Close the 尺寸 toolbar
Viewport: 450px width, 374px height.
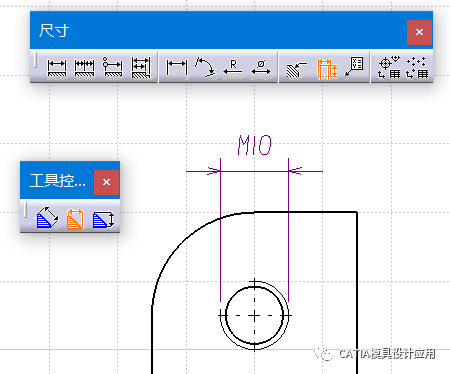(x=419, y=32)
